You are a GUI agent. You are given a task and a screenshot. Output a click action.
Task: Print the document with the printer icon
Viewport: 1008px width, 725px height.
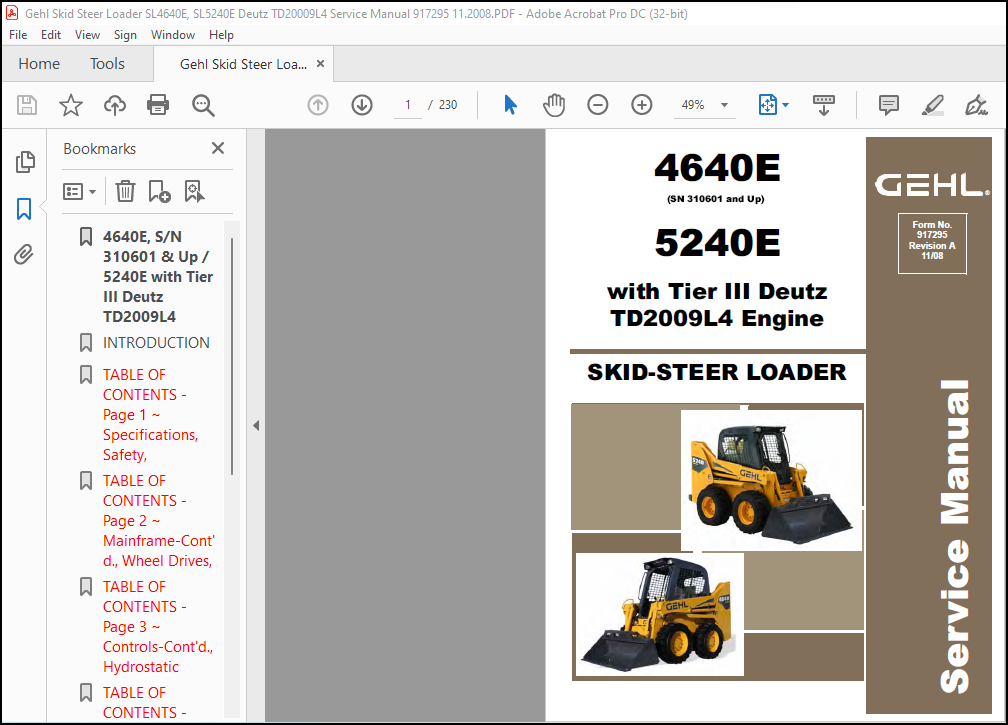pos(158,105)
